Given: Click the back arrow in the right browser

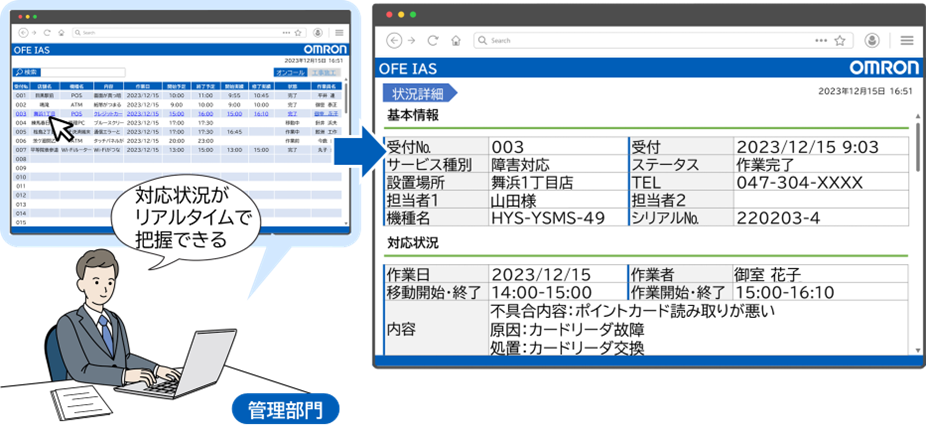Looking at the screenshot, I should click(393, 41).
